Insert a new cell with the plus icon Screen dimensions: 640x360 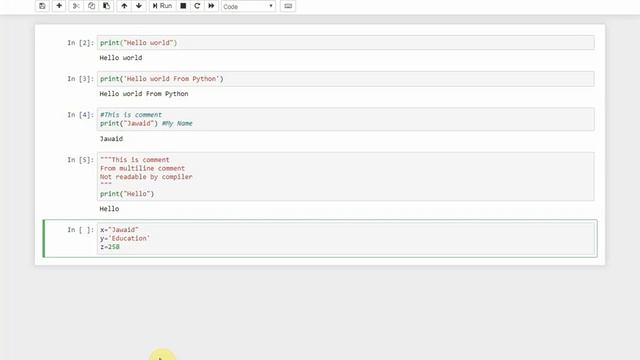tap(59, 6)
